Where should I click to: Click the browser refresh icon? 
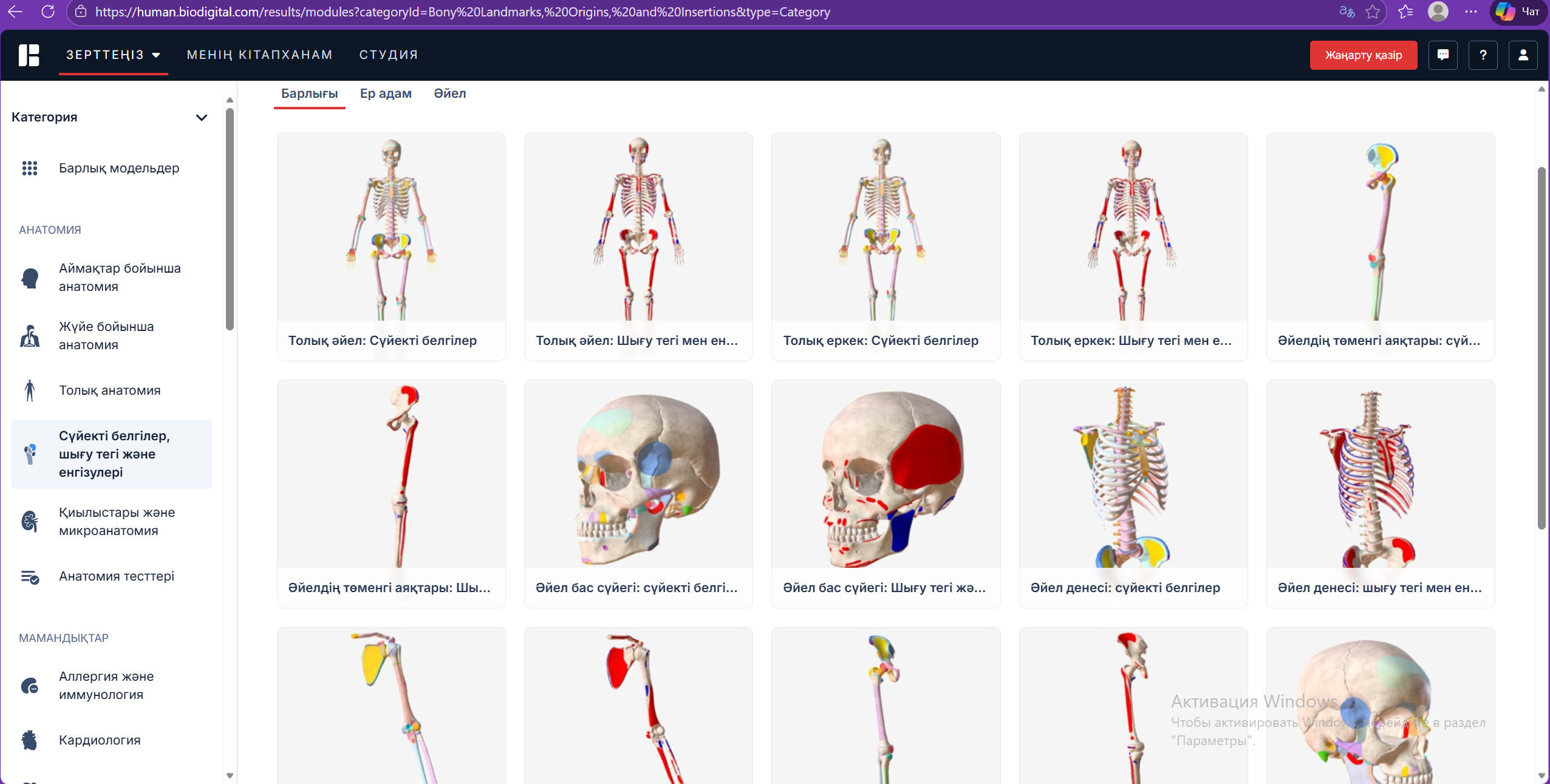[48, 12]
